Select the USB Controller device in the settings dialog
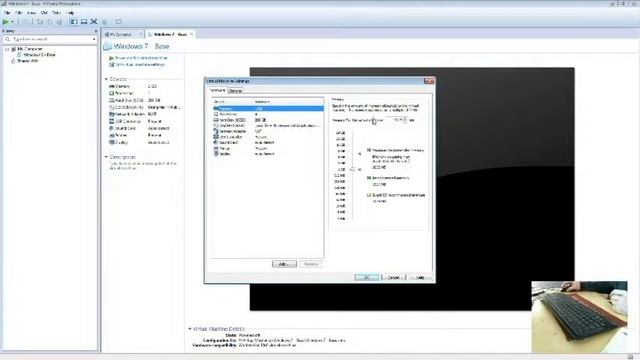The width and height of the screenshot is (640, 360). 268,137
